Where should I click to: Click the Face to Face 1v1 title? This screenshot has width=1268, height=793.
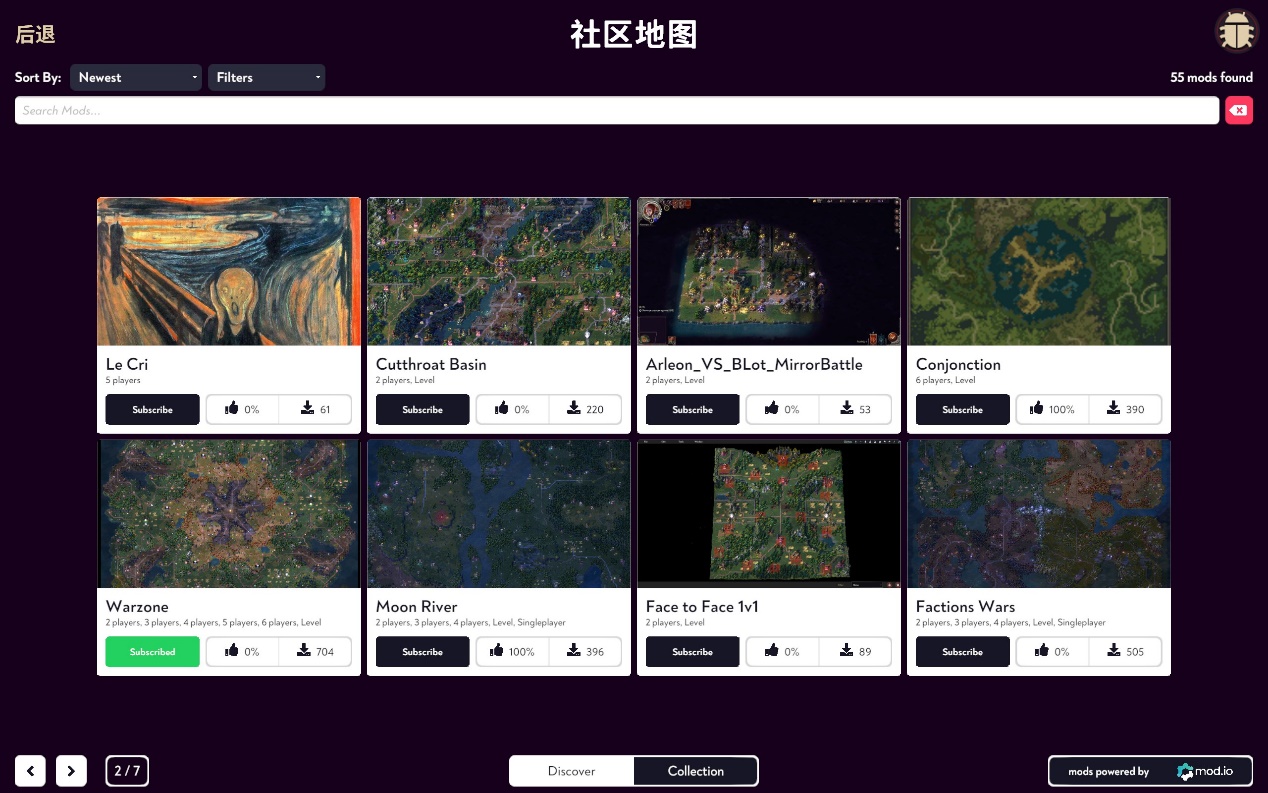click(x=702, y=606)
